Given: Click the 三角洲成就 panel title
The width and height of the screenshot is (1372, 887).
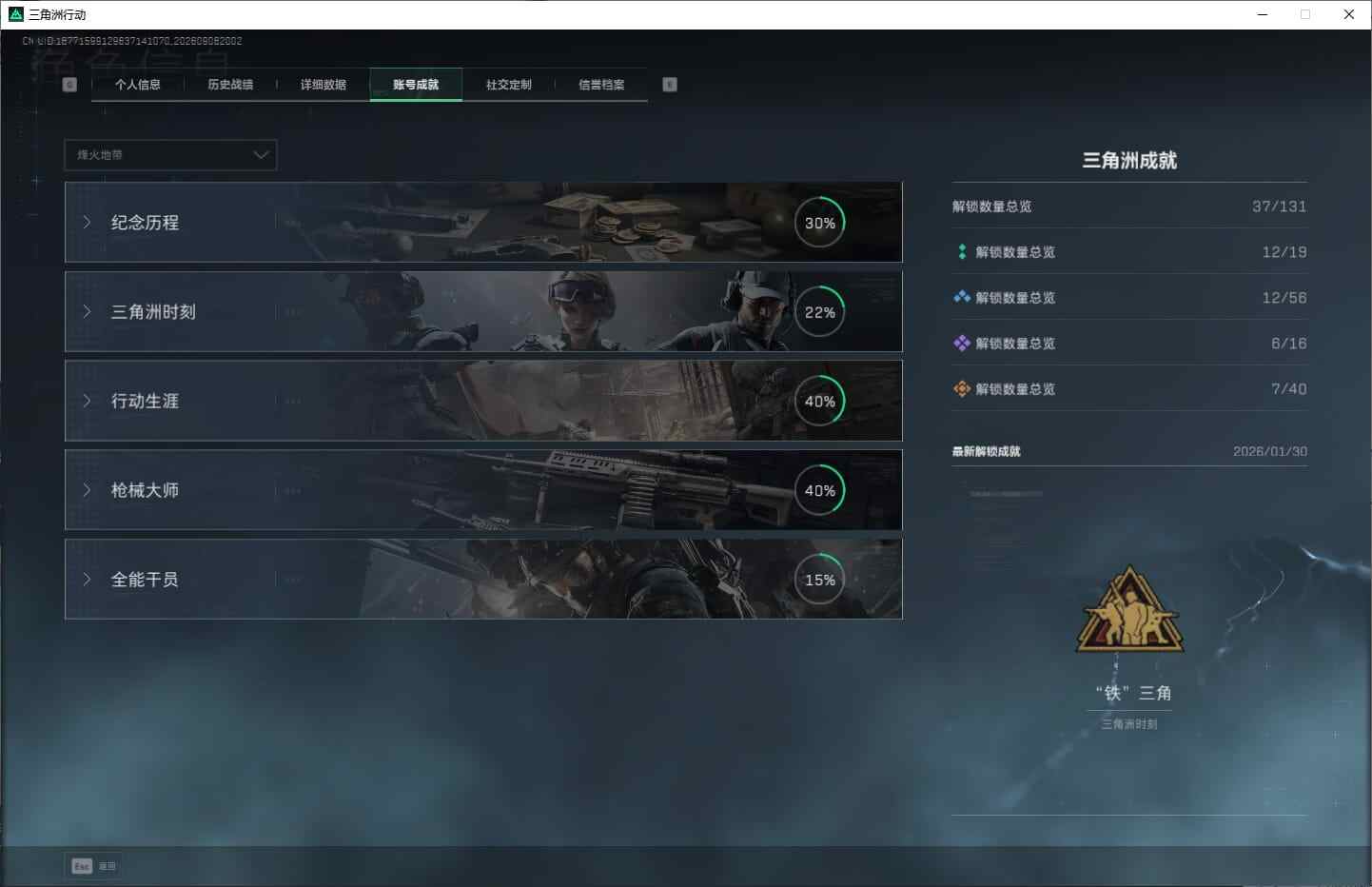Looking at the screenshot, I should 1129,161.
